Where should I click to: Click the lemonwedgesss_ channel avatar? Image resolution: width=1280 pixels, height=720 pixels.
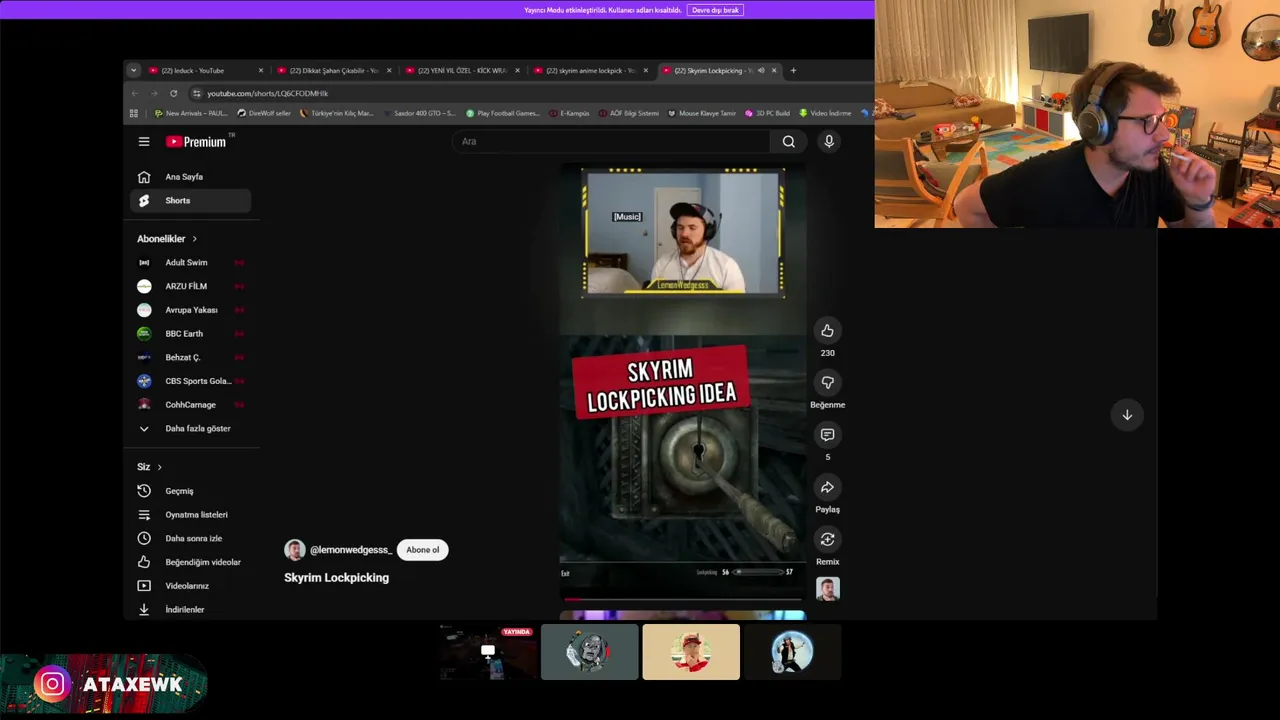[295, 550]
